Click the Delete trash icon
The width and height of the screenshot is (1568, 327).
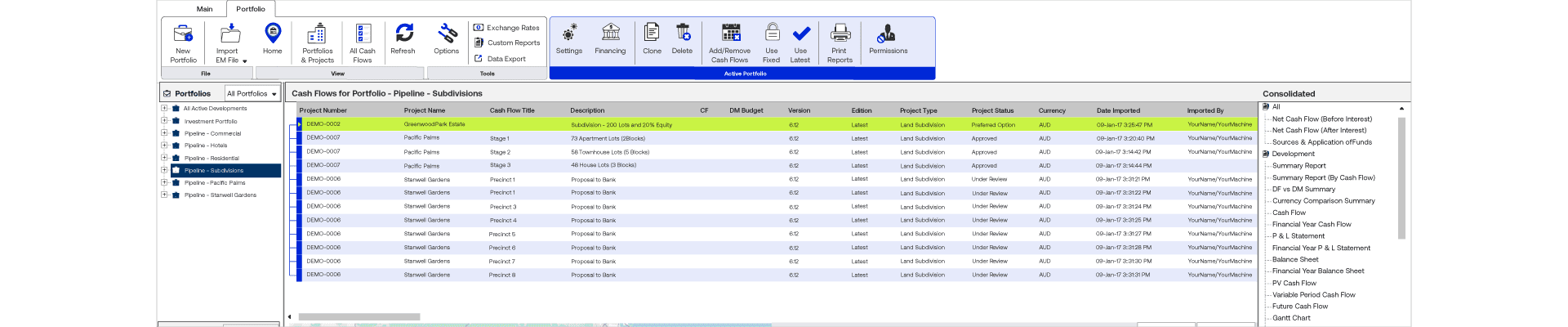click(682, 34)
